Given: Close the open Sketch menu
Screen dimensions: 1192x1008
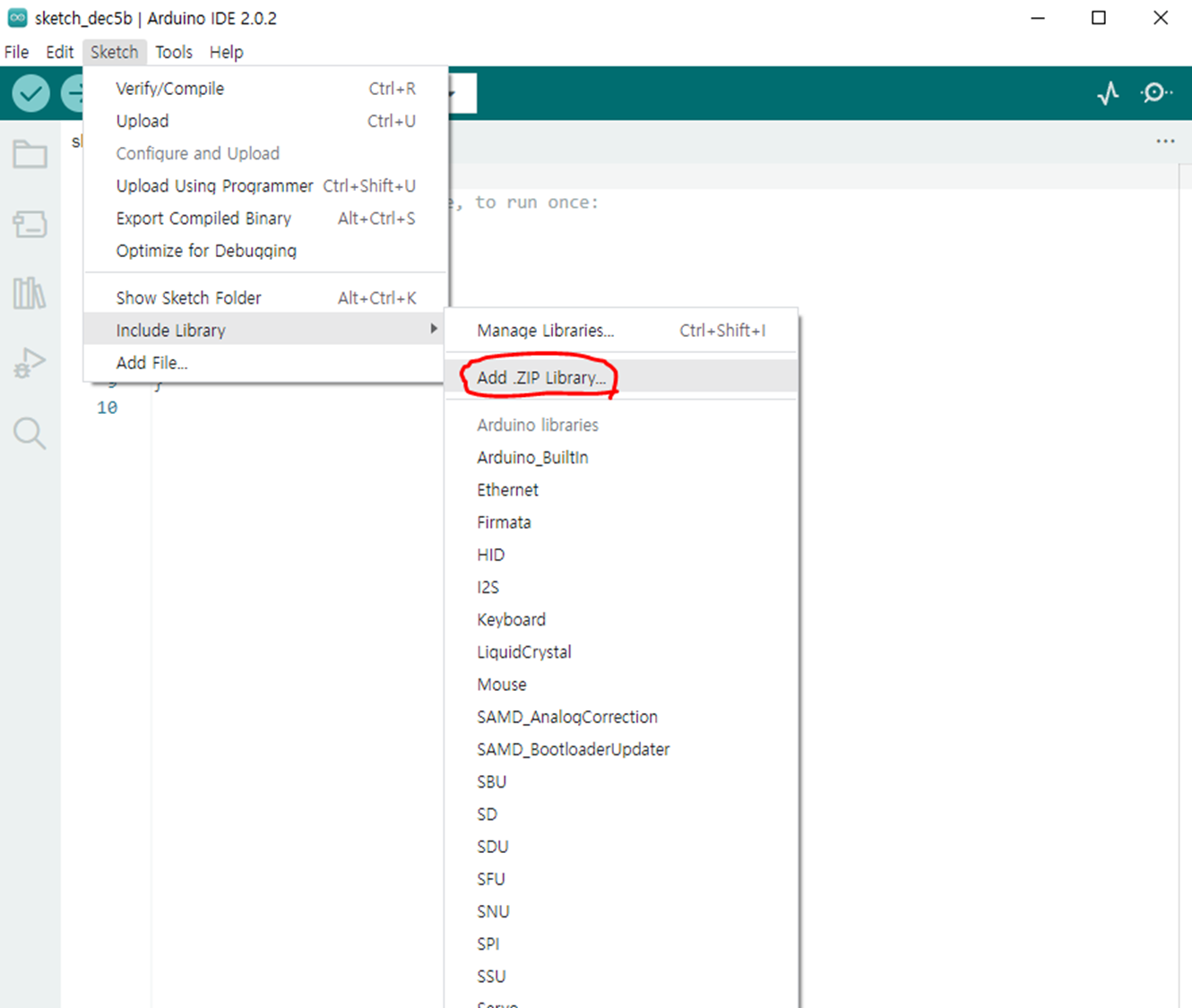Looking at the screenshot, I should 114,52.
